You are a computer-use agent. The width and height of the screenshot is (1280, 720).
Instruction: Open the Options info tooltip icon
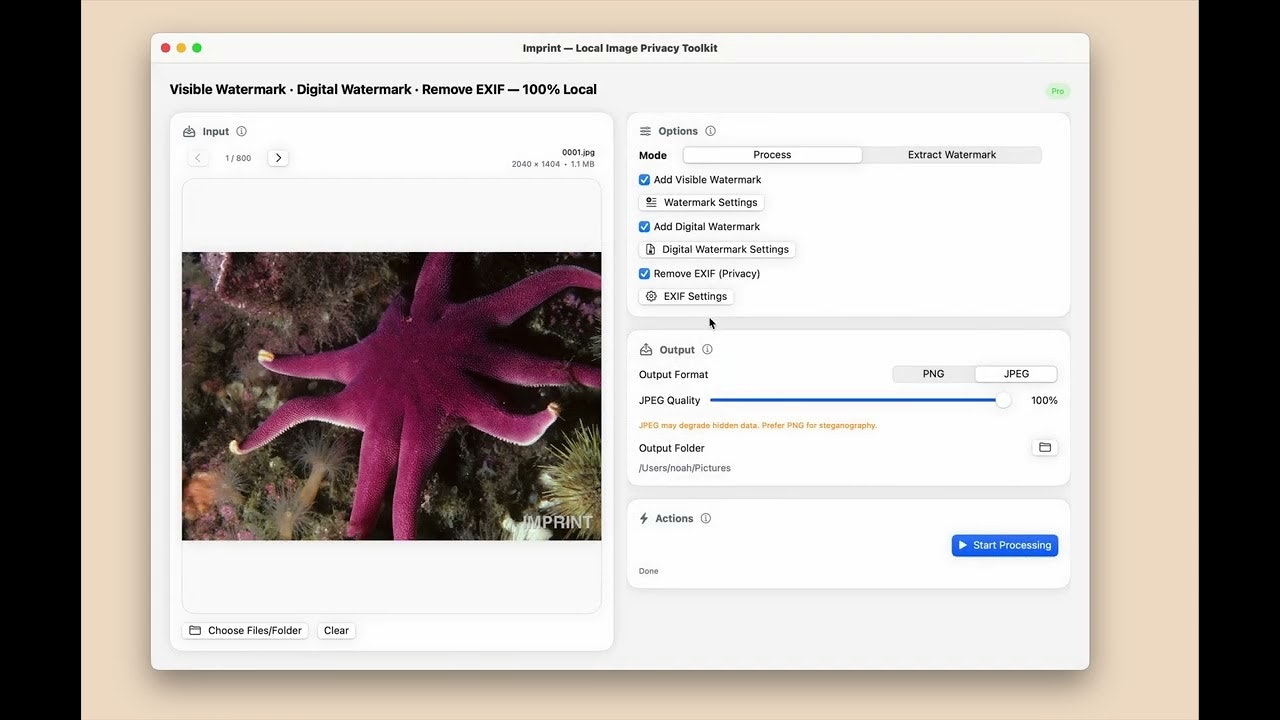(x=710, y=131)
